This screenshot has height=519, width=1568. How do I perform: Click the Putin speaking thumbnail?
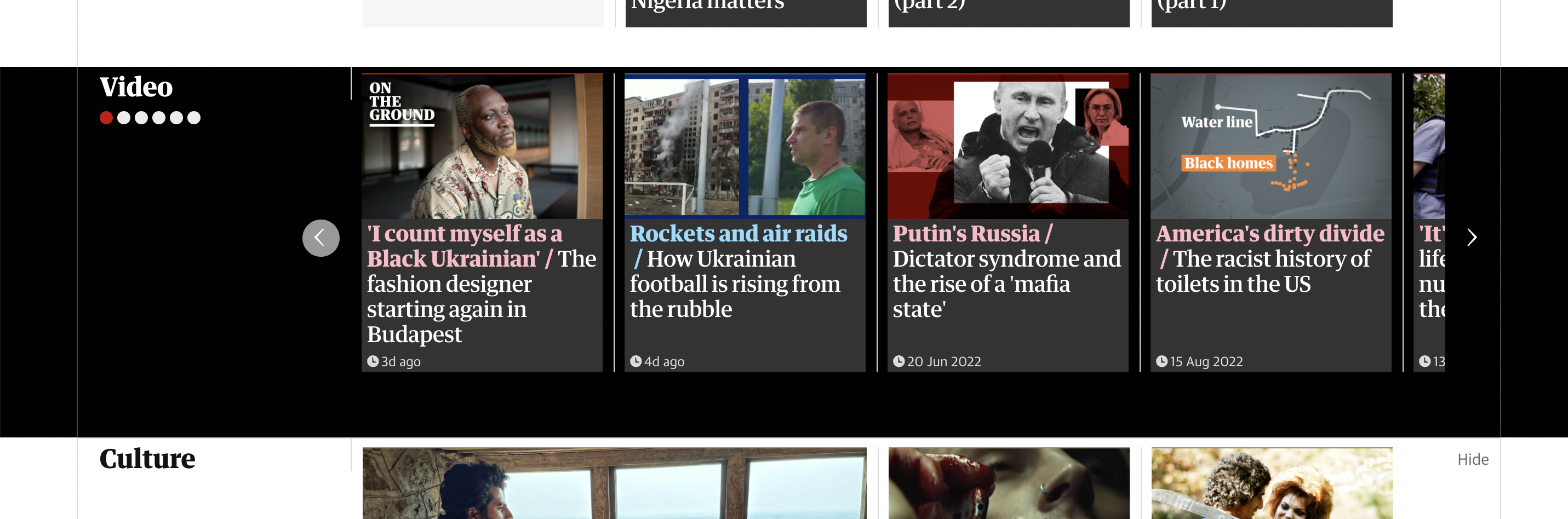(x=1008, y=147)
